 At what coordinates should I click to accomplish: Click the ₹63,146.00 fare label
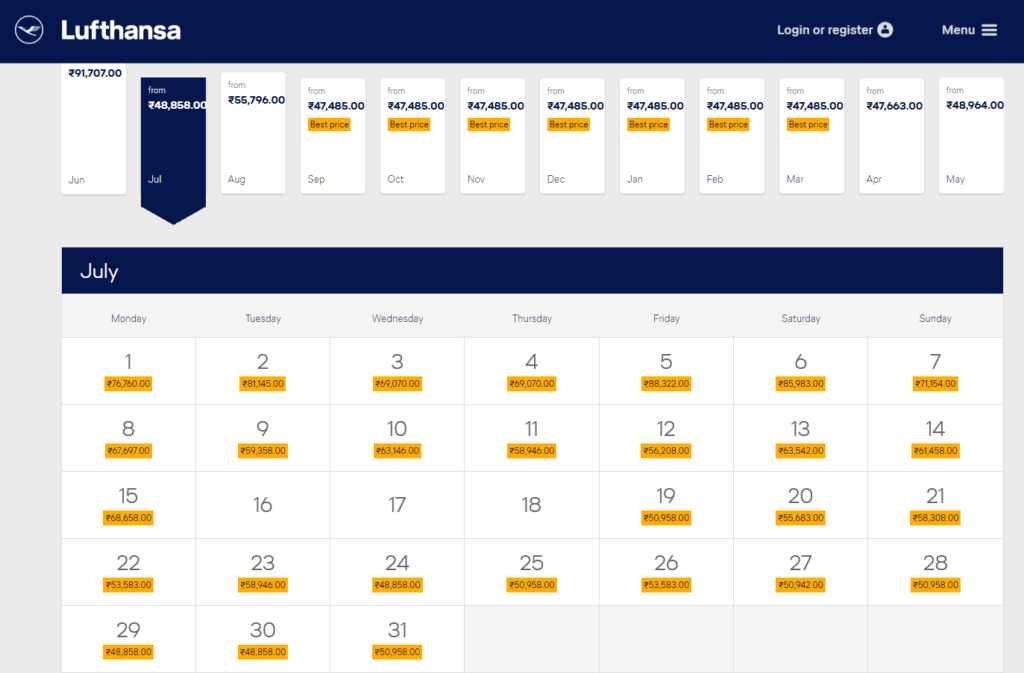click(x=397, y=450)
